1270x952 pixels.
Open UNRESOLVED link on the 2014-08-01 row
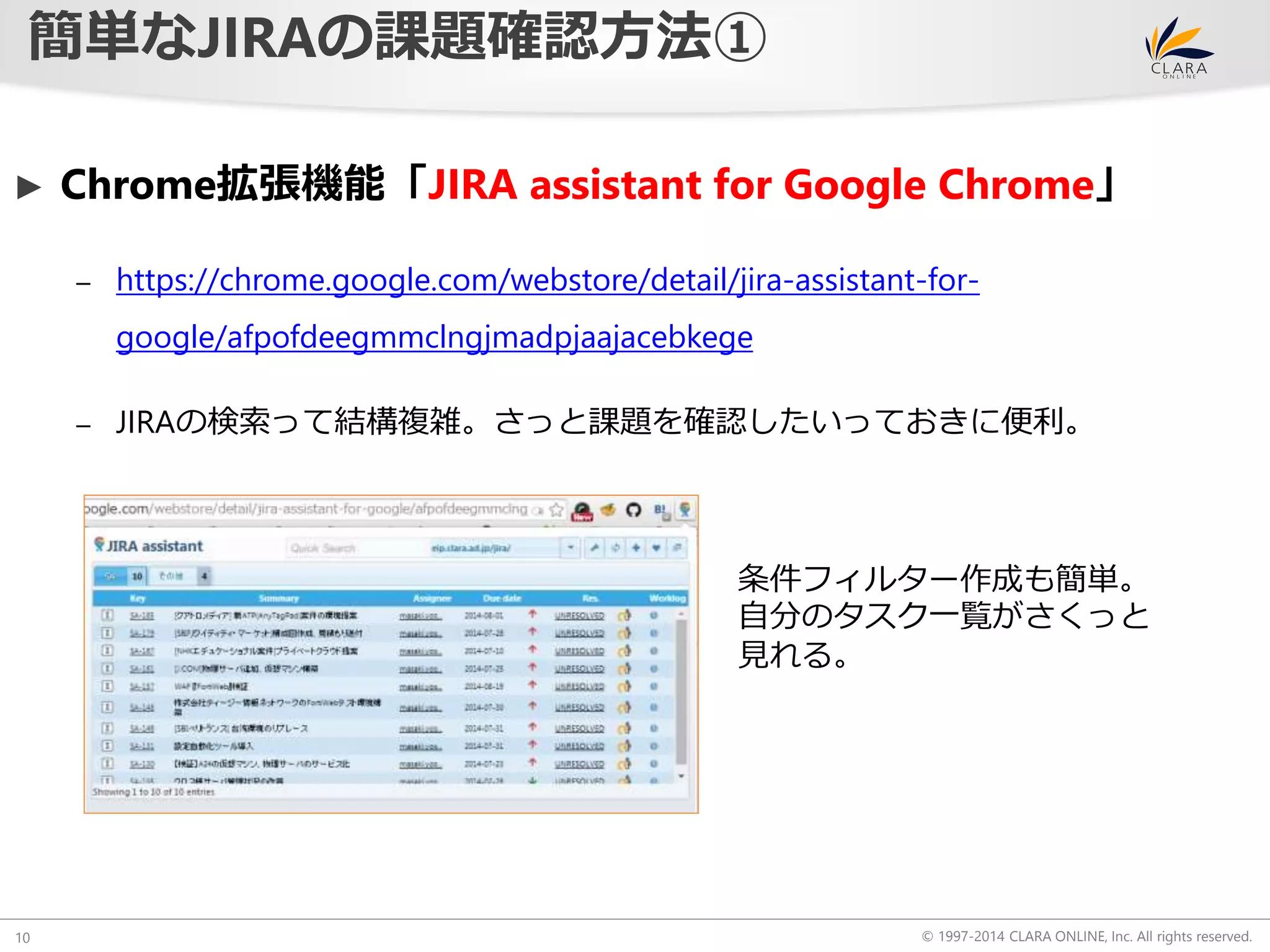tap(579, 616)
